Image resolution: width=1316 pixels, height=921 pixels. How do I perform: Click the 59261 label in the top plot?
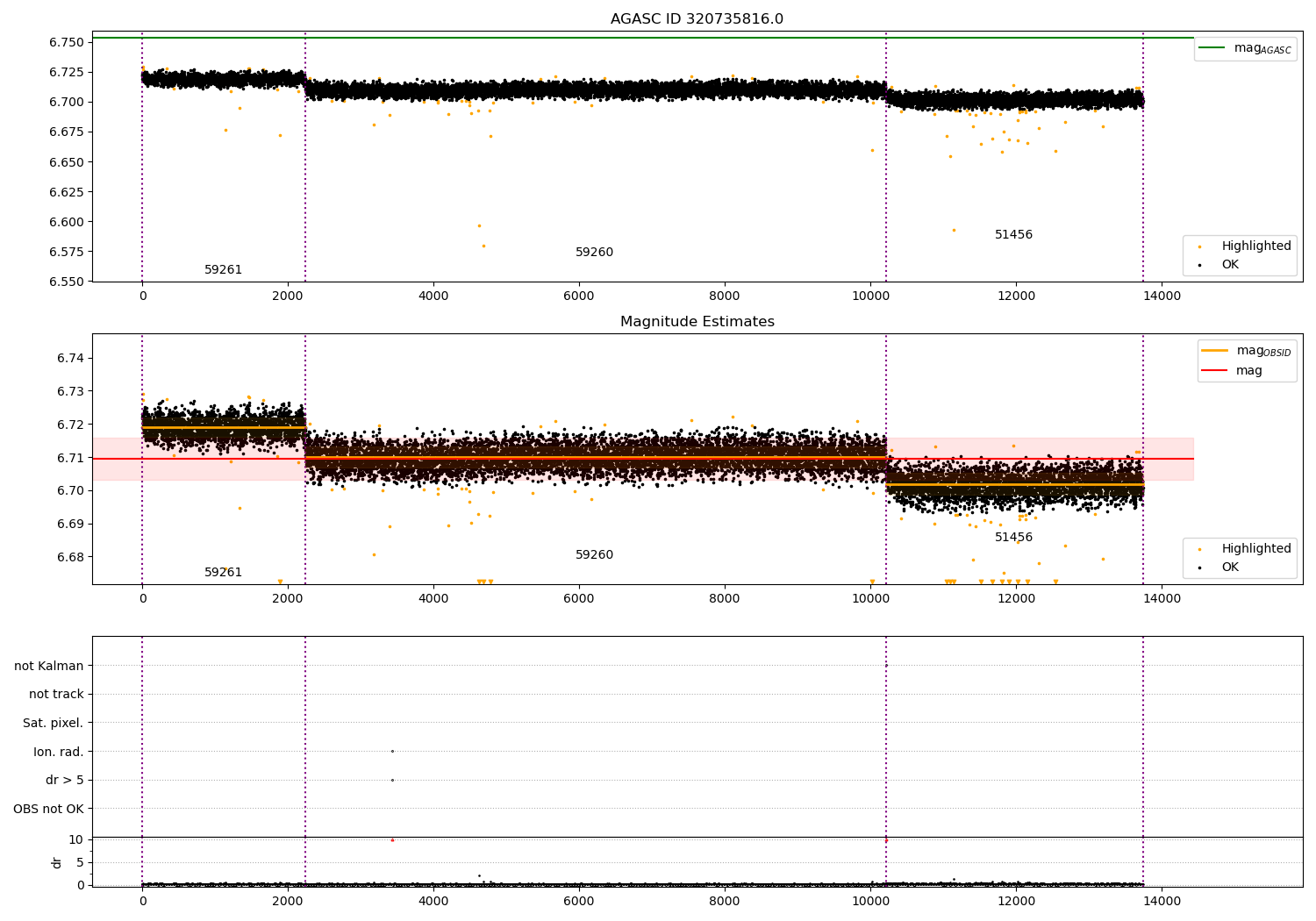click(x=223, y=270)
